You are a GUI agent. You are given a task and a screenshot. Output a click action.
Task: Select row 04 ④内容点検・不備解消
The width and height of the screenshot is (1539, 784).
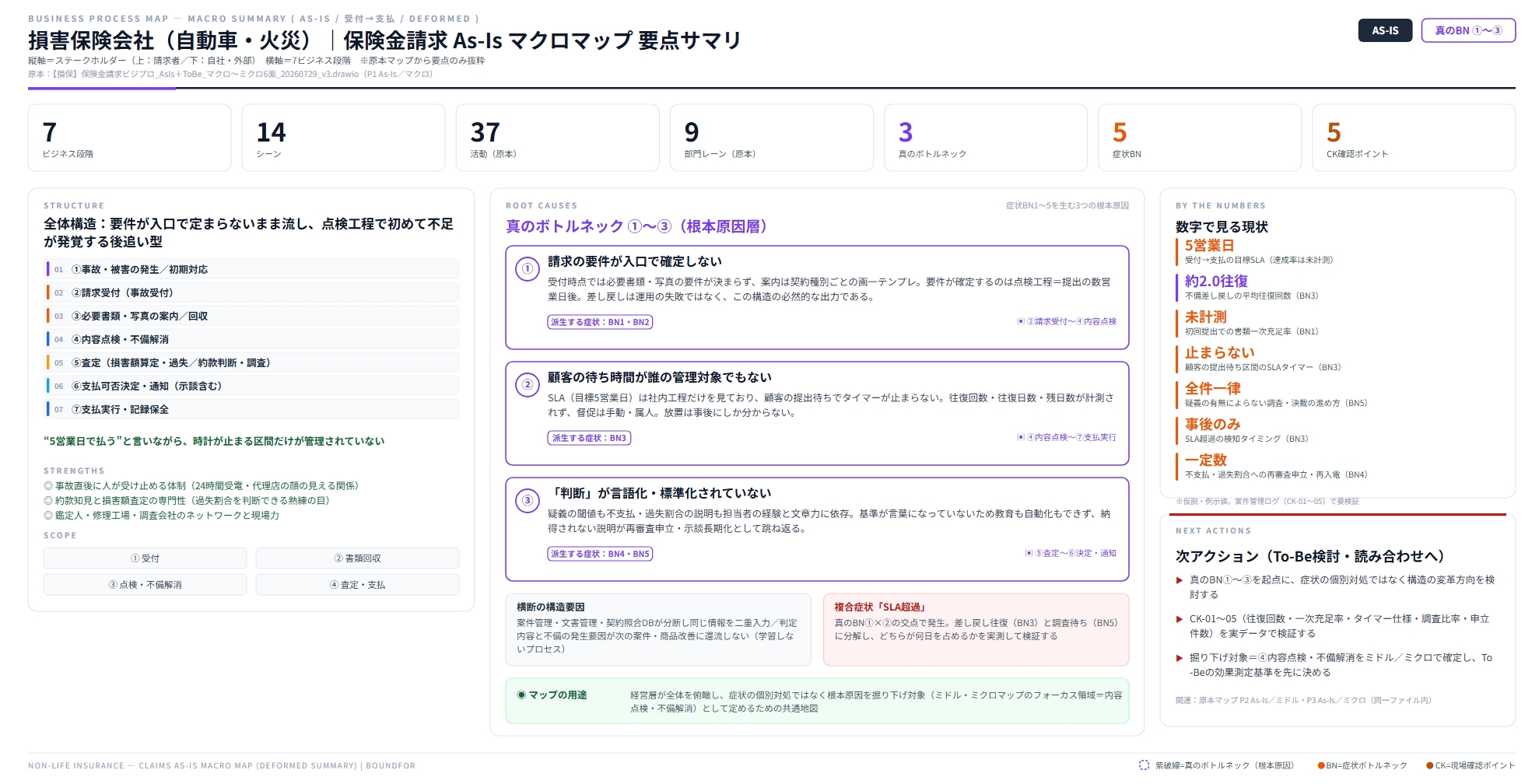click(x=253, y=339)
